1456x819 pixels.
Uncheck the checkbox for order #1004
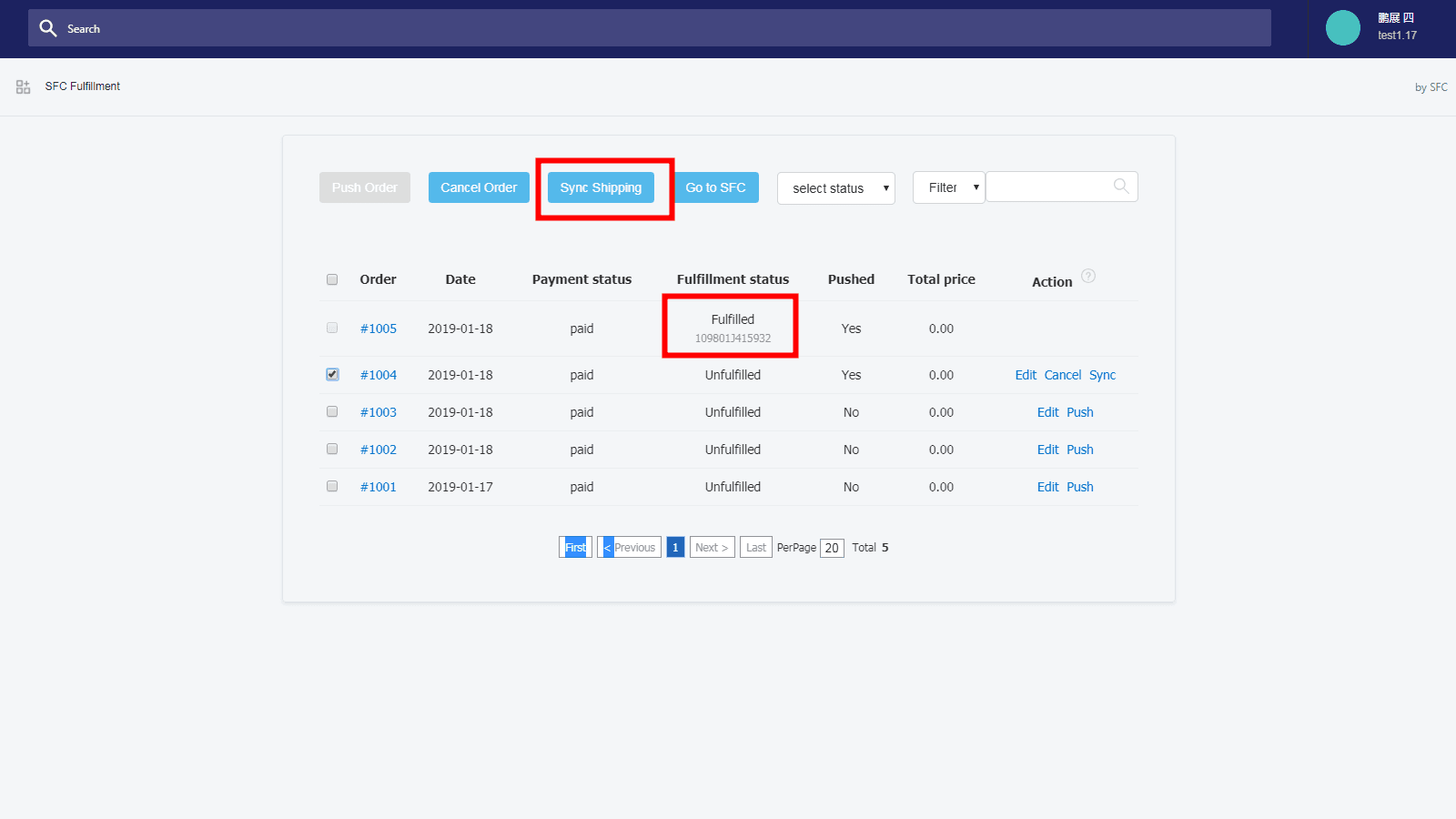click(x=332, y=374)
